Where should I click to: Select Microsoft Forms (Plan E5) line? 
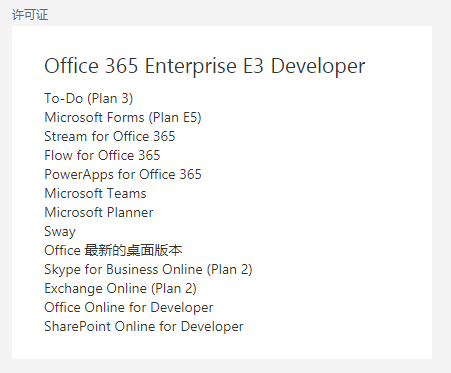coord(123,118)
